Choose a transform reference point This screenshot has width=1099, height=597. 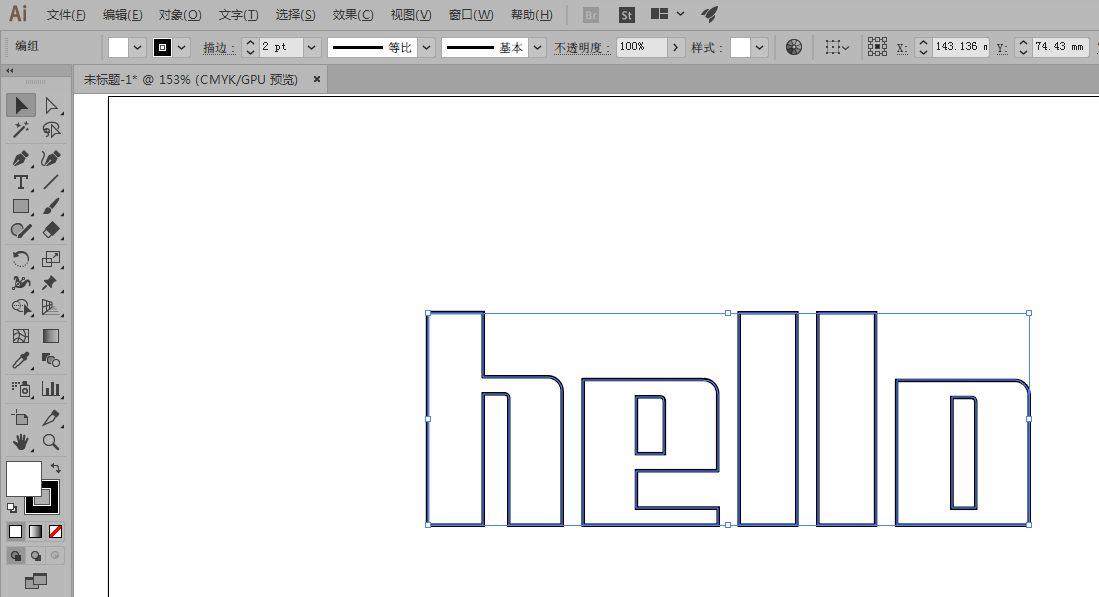pyautogui.click(x=877, y=47)
